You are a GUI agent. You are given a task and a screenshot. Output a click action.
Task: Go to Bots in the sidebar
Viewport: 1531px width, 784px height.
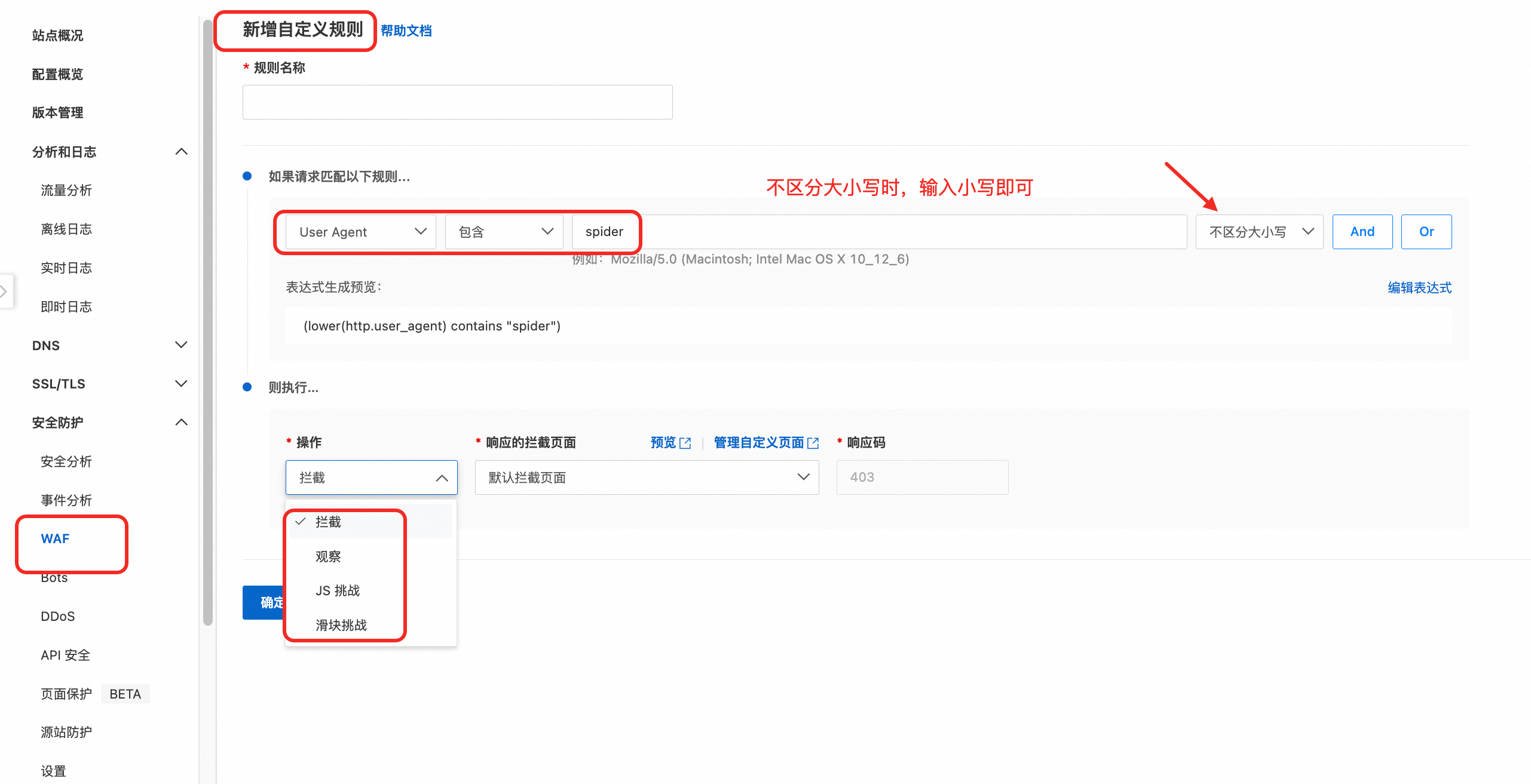[x=54, y=578]
